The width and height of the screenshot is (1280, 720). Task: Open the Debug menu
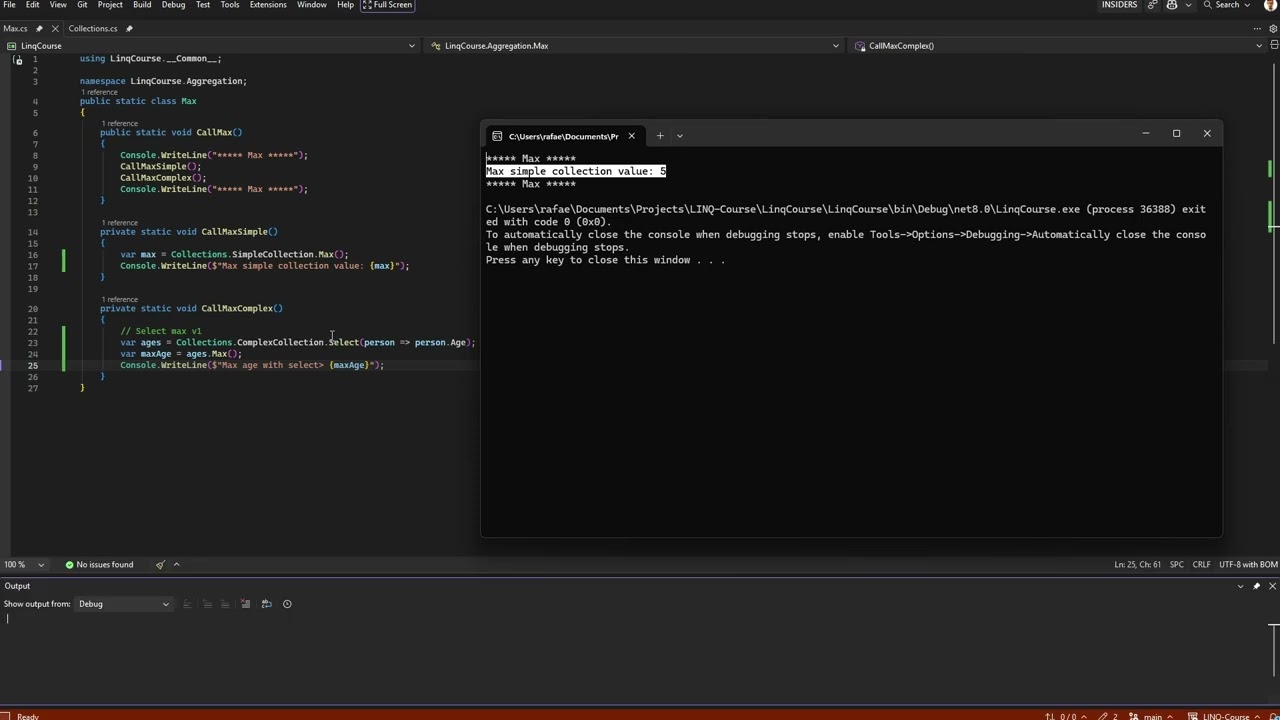click(173, 5)
